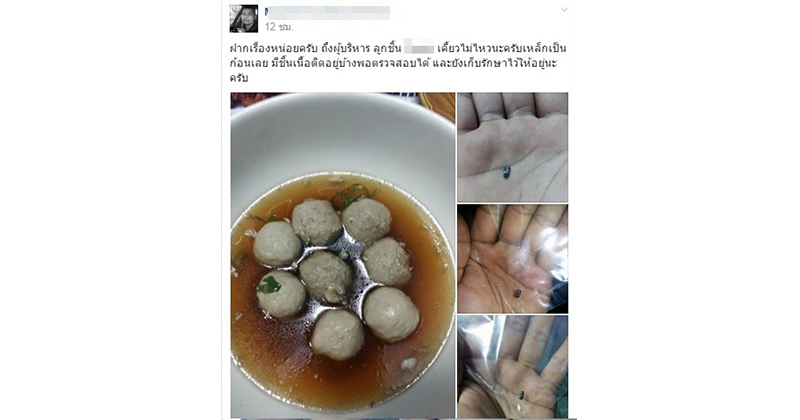Open middle photo of palm under plastic bag
The width and height of the screenshot is (800, 420).
coord(512,259)
